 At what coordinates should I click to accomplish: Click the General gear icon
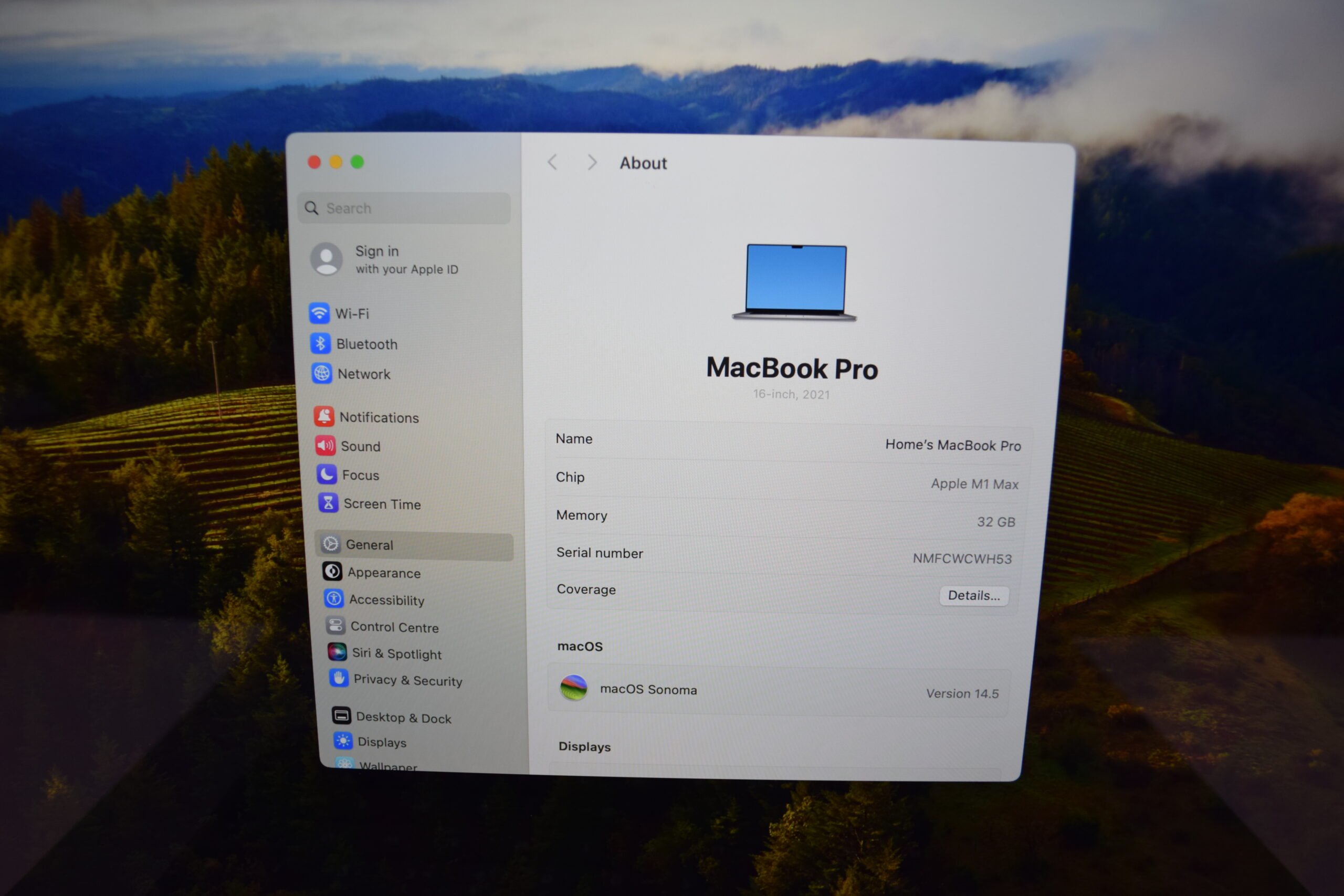point(330,543)
